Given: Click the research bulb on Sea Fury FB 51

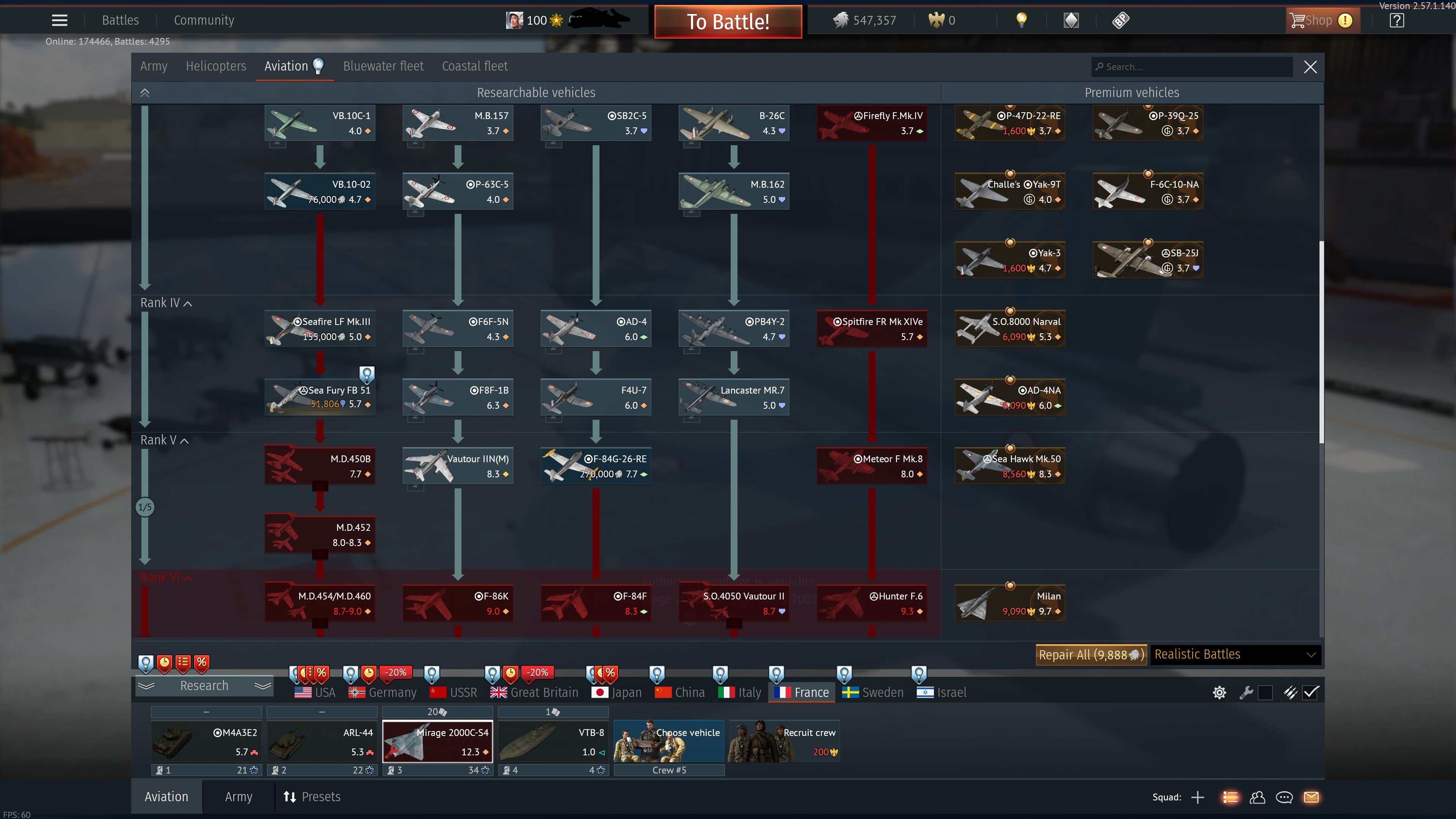Looking at the screenshot, I should pos(367,374).
